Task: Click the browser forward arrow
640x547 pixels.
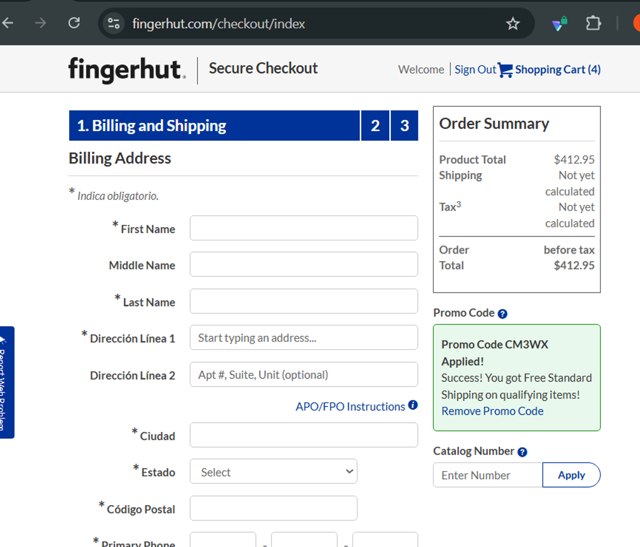Action: click(x=40, y=23)
